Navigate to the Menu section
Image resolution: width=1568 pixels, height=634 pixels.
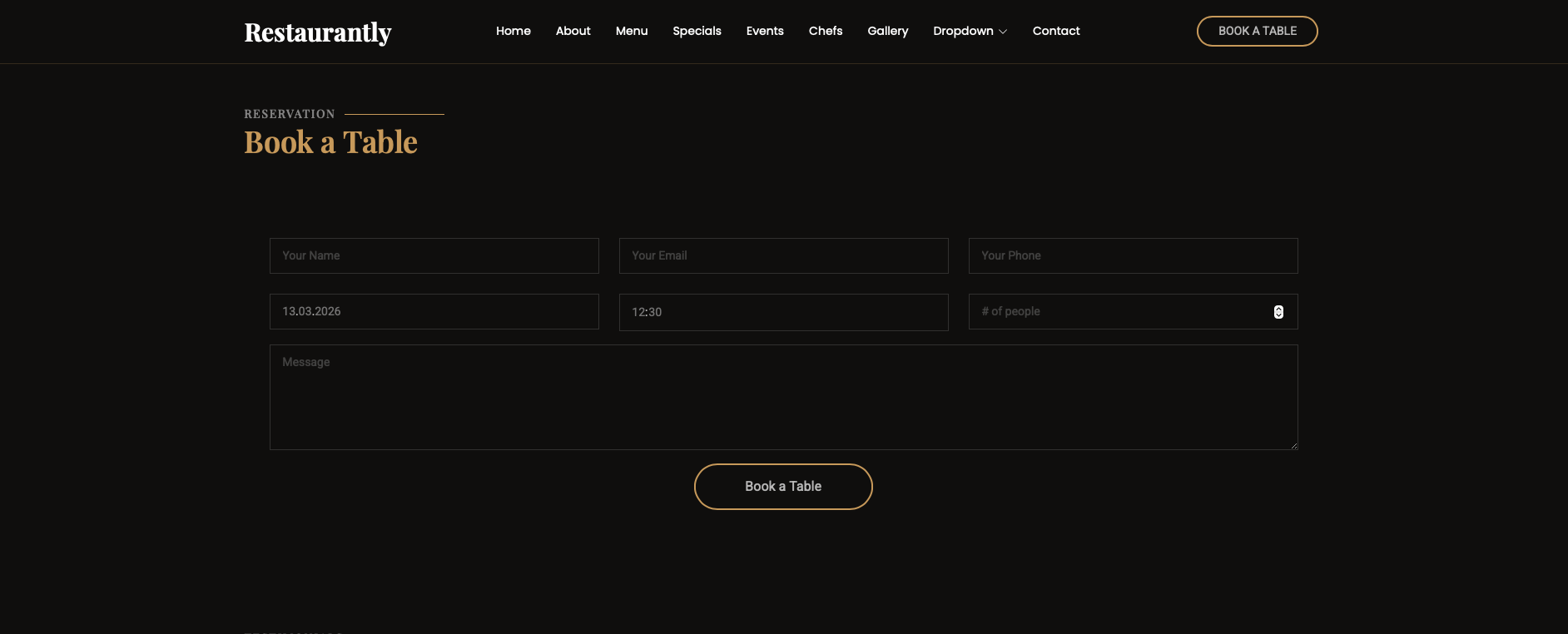(631, 31)
